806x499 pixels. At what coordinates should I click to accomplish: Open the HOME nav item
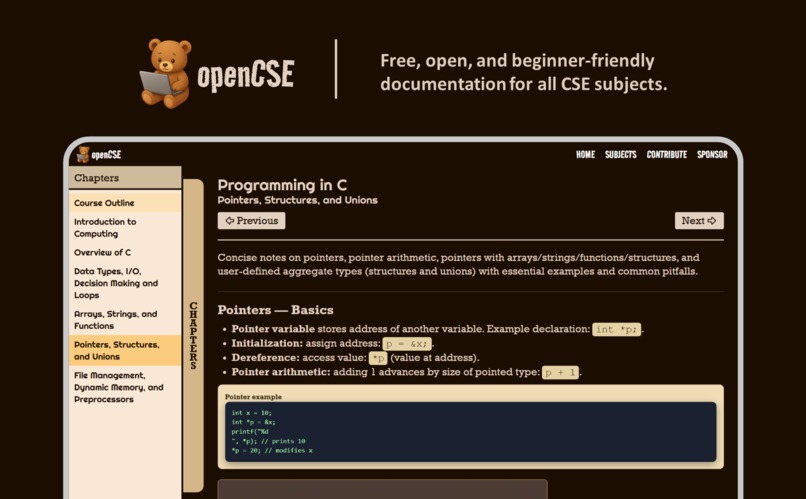coord(585,154)
